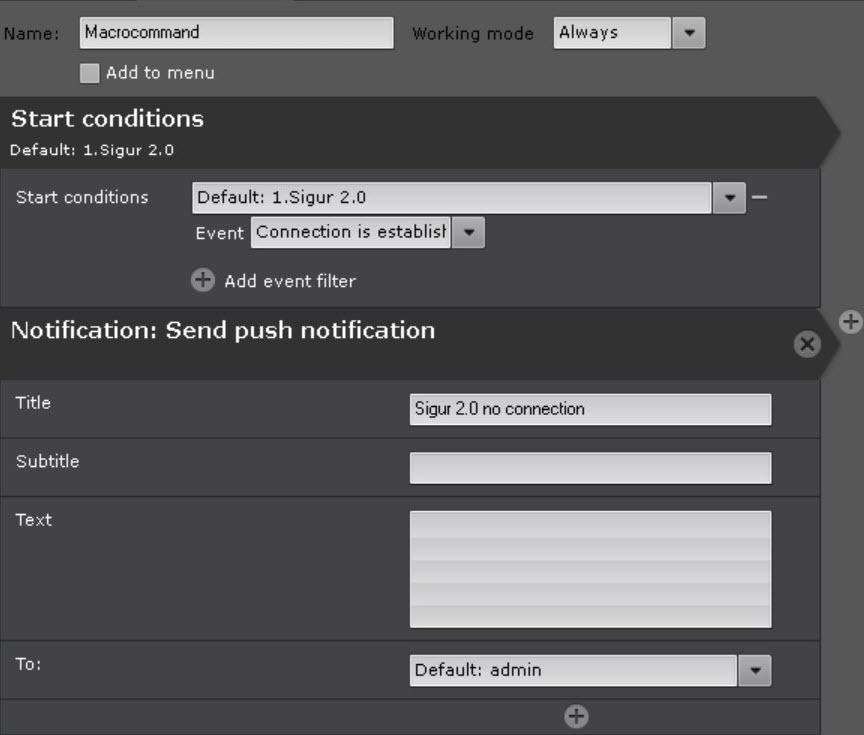This screenshot has height=735, width=864.
Task: Click arrow beside Default: 1.Sigur 2.0 selector
Action: (729, 198)
